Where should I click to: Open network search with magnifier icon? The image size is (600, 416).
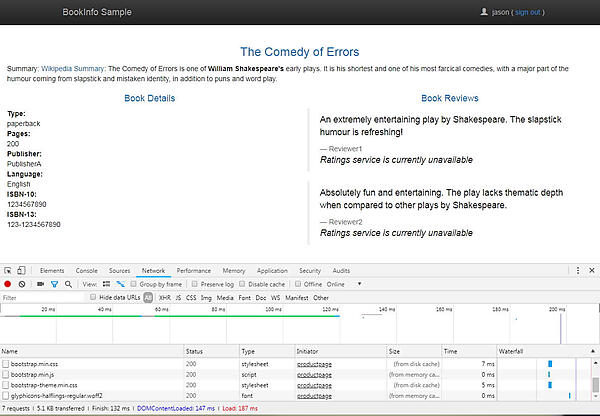[x=67, y=284]
